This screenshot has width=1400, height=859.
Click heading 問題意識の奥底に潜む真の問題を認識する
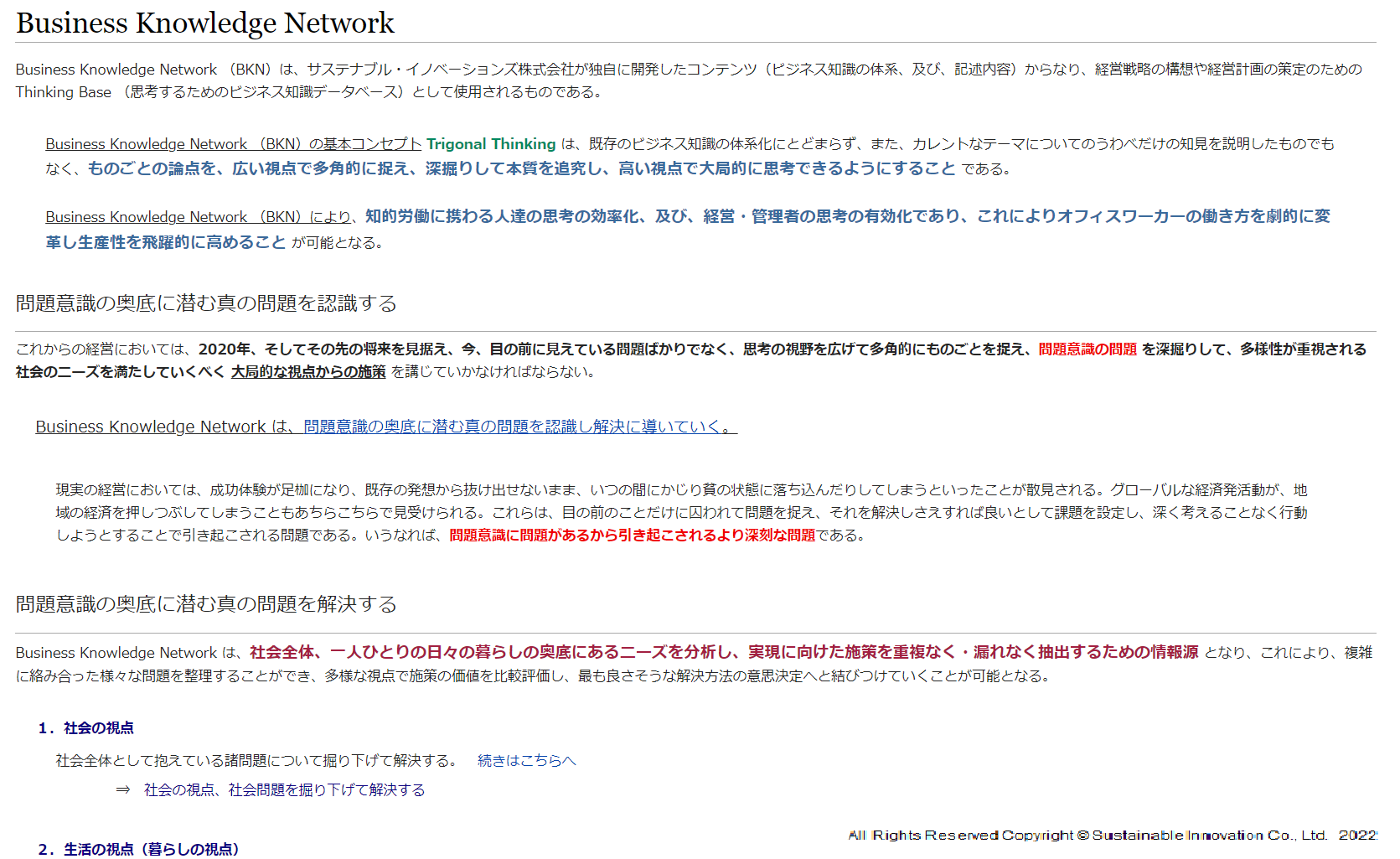tap(206, 303)
